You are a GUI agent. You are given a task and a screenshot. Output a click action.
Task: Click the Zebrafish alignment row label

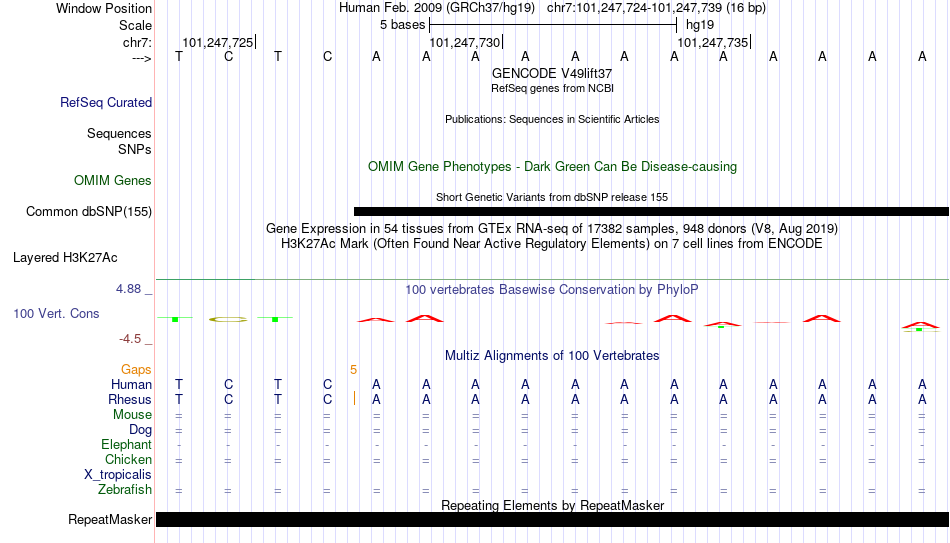tap(125, 490)
